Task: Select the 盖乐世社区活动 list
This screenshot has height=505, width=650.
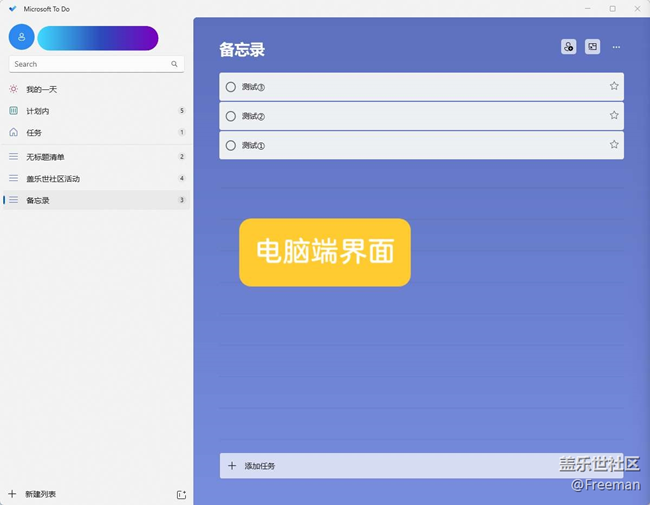Action: pos(53,179)
